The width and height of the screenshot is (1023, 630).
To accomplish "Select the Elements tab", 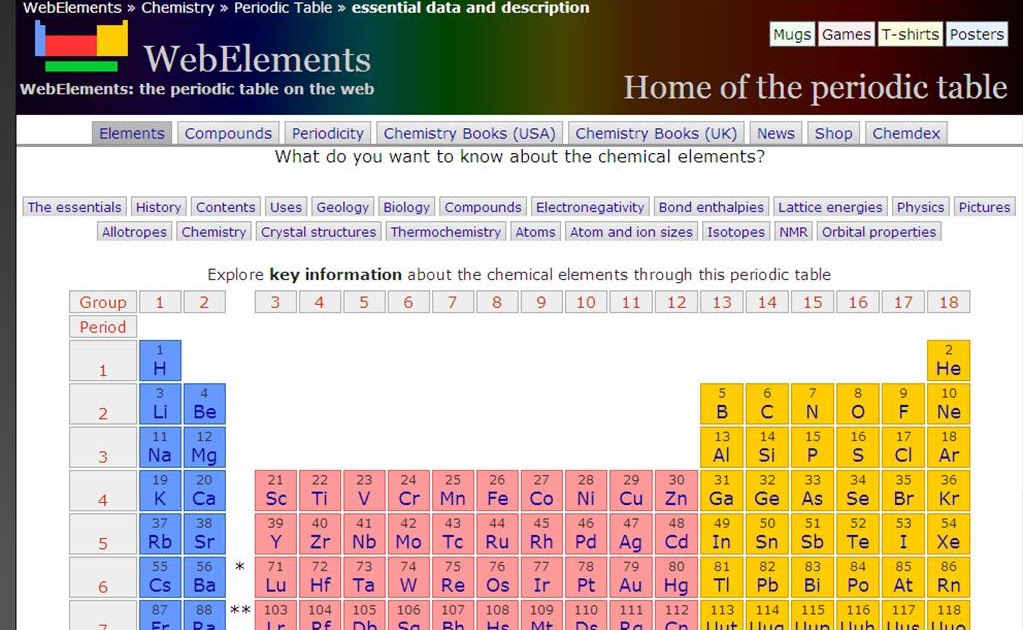I will click(132, 133).
